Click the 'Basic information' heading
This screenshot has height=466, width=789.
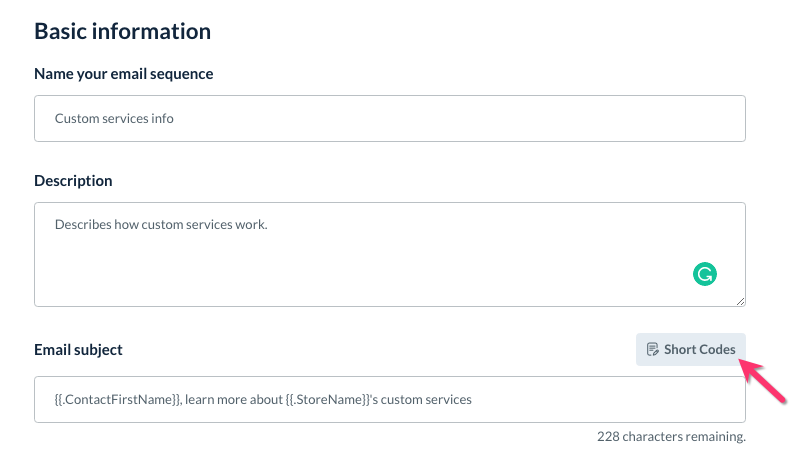coord(122,31)
